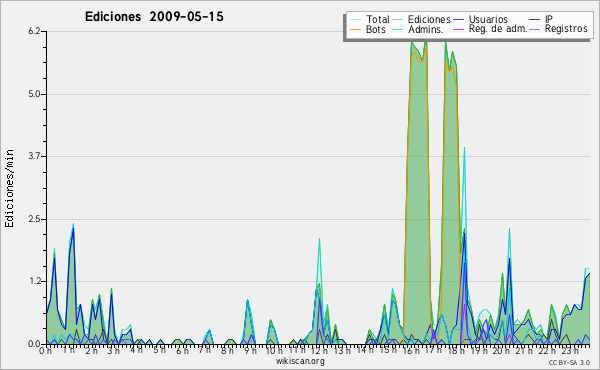Click the 1.2 y-axis value
This screenshot has width=600, height=370.
34,282
